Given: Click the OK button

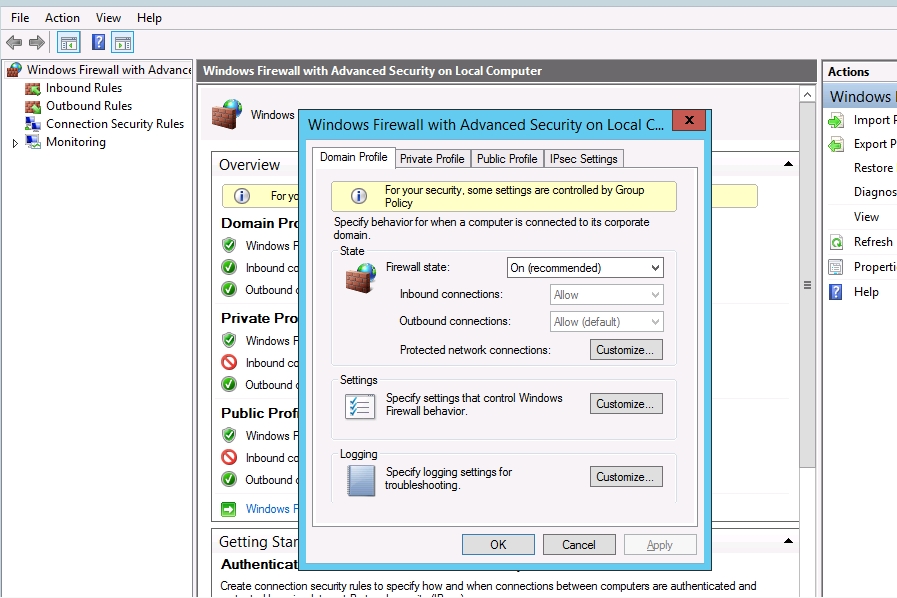Looking at the screenshot, I should pos(498,545).
